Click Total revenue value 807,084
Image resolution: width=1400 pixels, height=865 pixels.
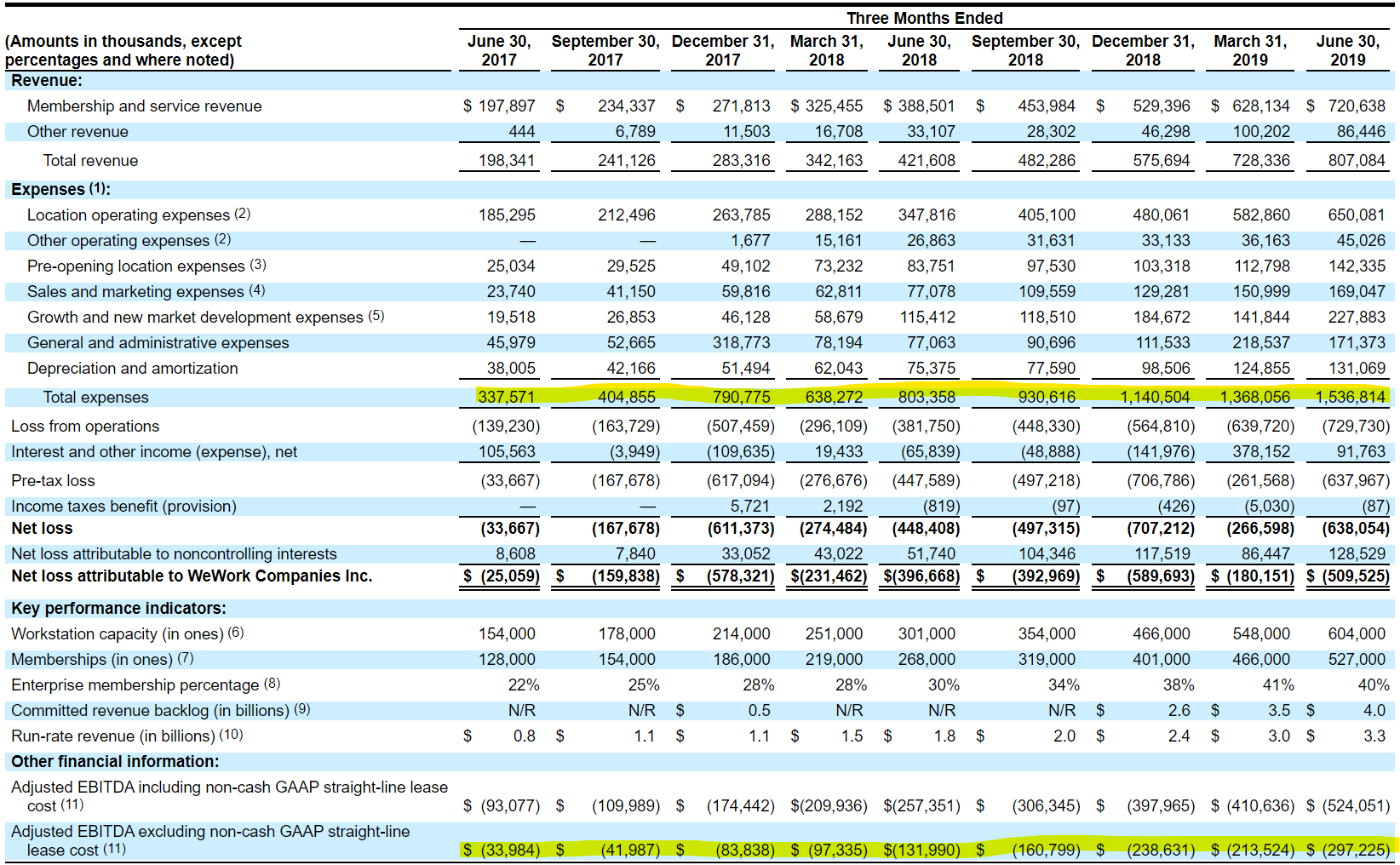(1357, 161)
